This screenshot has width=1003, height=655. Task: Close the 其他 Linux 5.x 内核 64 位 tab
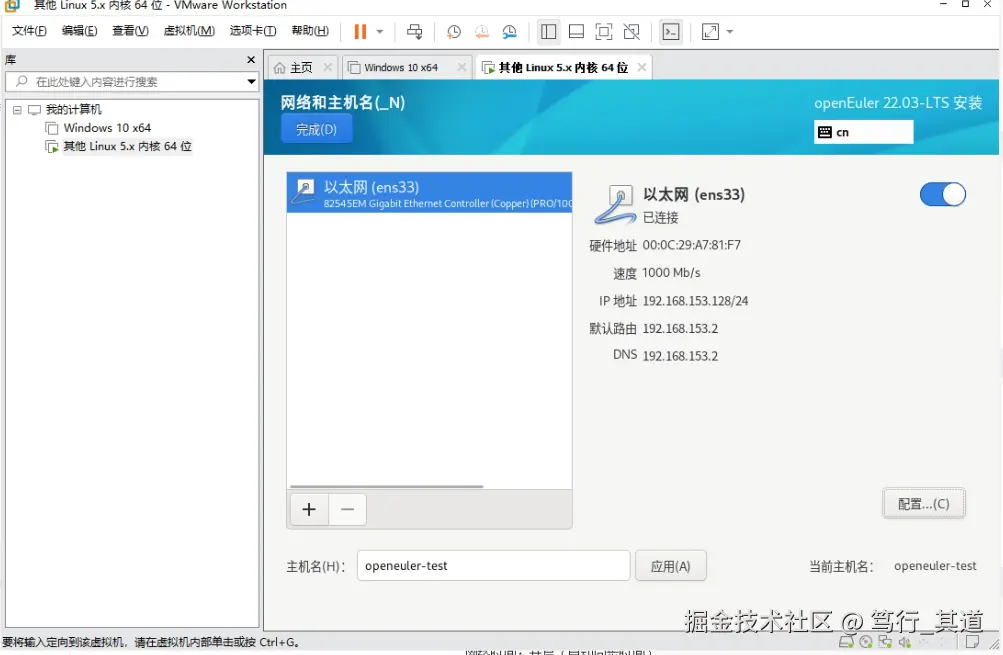[x=642, y=67]
